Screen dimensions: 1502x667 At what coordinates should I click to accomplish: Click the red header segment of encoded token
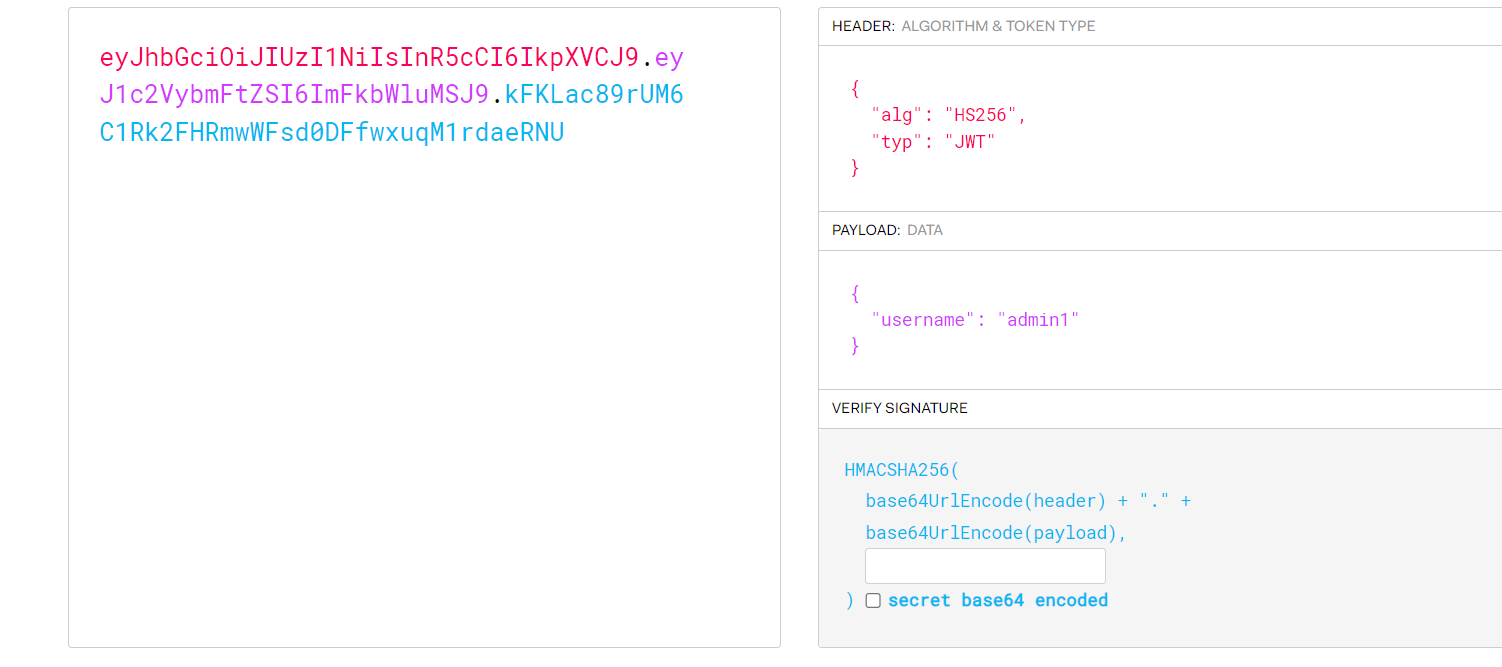[x=369, y=58]
